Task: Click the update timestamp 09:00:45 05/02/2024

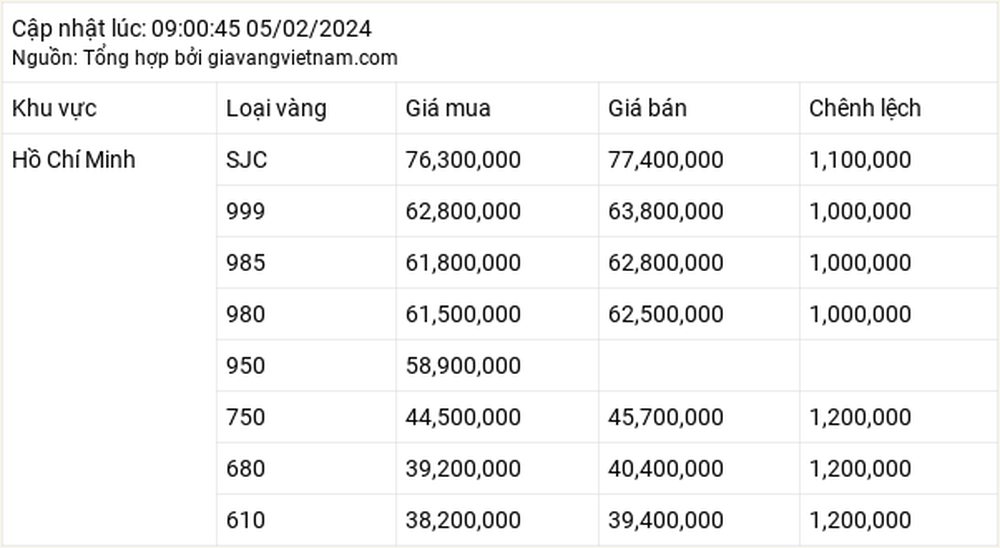Action: (261, 29)
